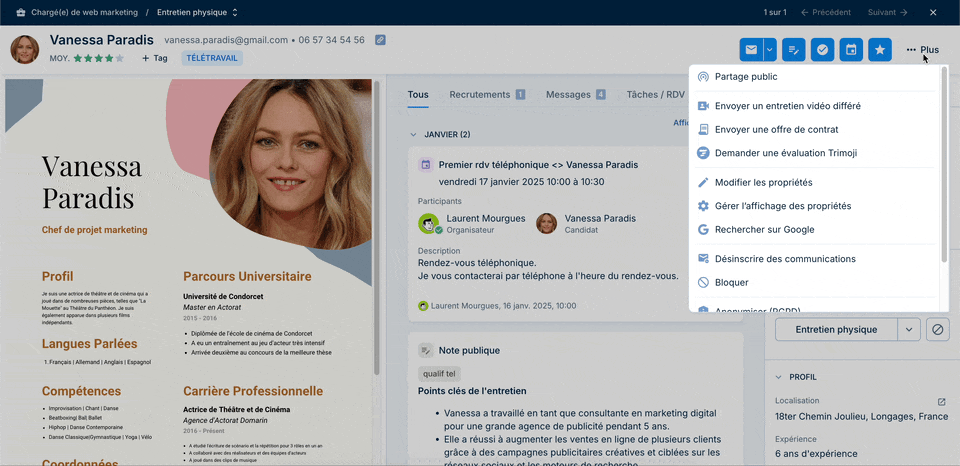
Task: Click 'Premier rdv téléphonique <> Vanessa Paradis' title
Action: point(538,165)
